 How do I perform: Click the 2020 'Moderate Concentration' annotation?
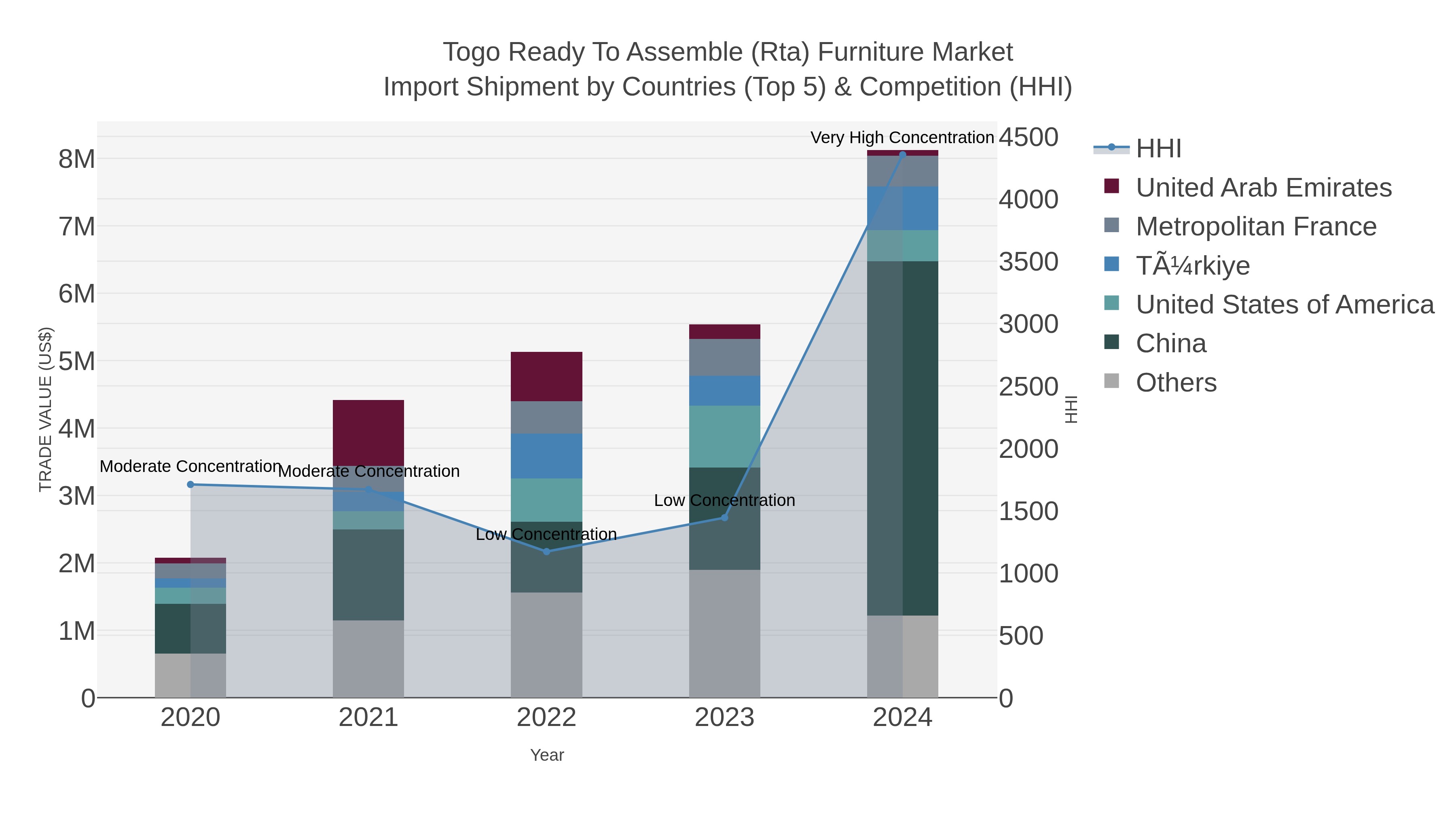coord(190,466)
